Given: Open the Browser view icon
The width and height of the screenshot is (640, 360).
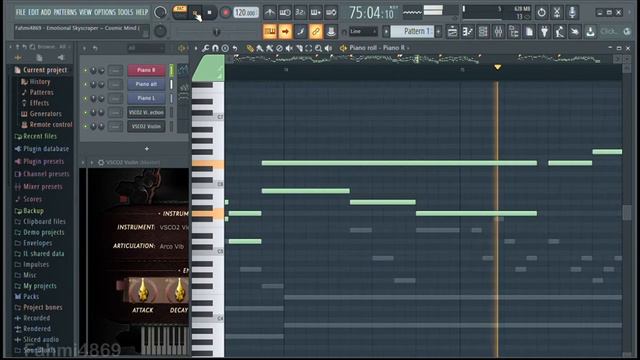Looking at the screenshot, I should pos(513,31).
